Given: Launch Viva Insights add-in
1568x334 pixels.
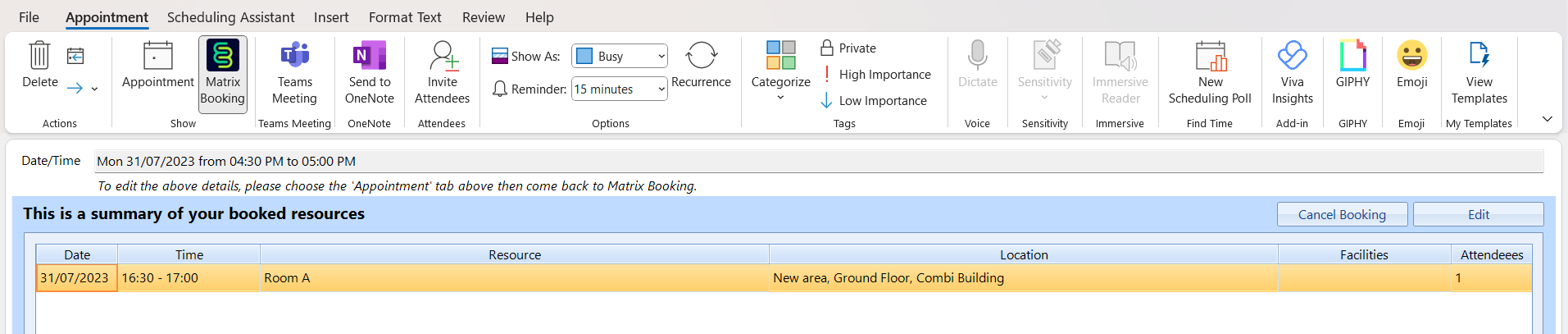Looking at the screenshot, I should tap(1292, 74).
